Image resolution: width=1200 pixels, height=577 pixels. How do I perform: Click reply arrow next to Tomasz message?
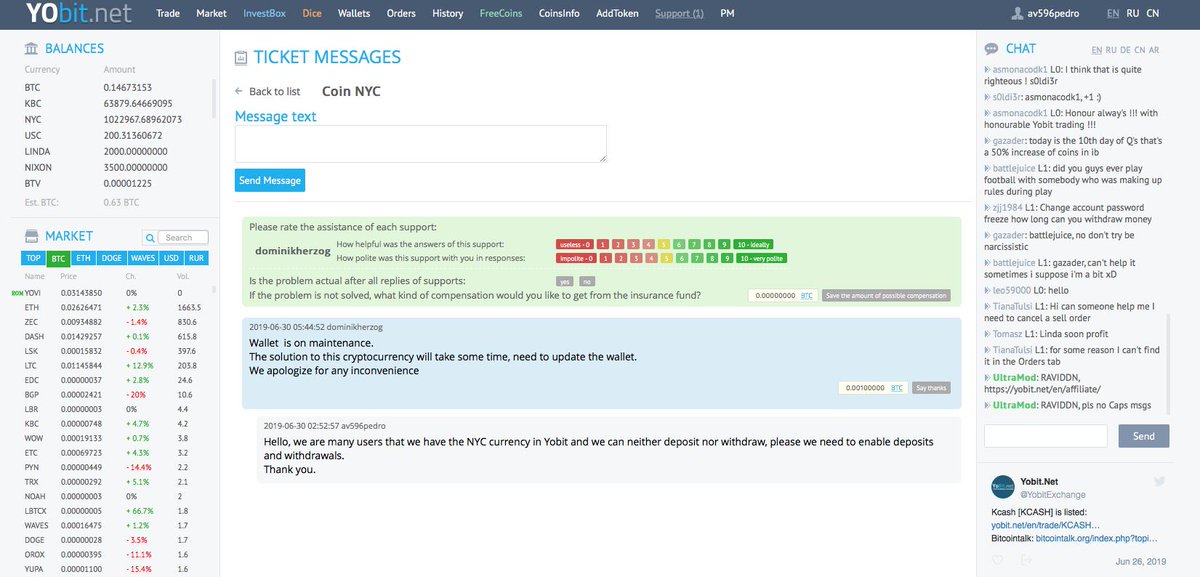tap(986, 333)
